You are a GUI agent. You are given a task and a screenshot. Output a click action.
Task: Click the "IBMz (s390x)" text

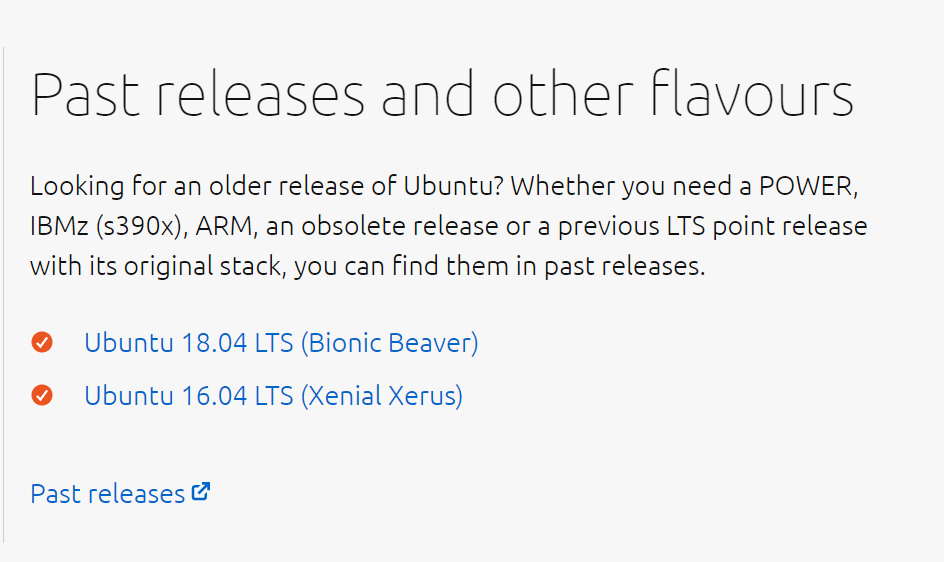106,227
